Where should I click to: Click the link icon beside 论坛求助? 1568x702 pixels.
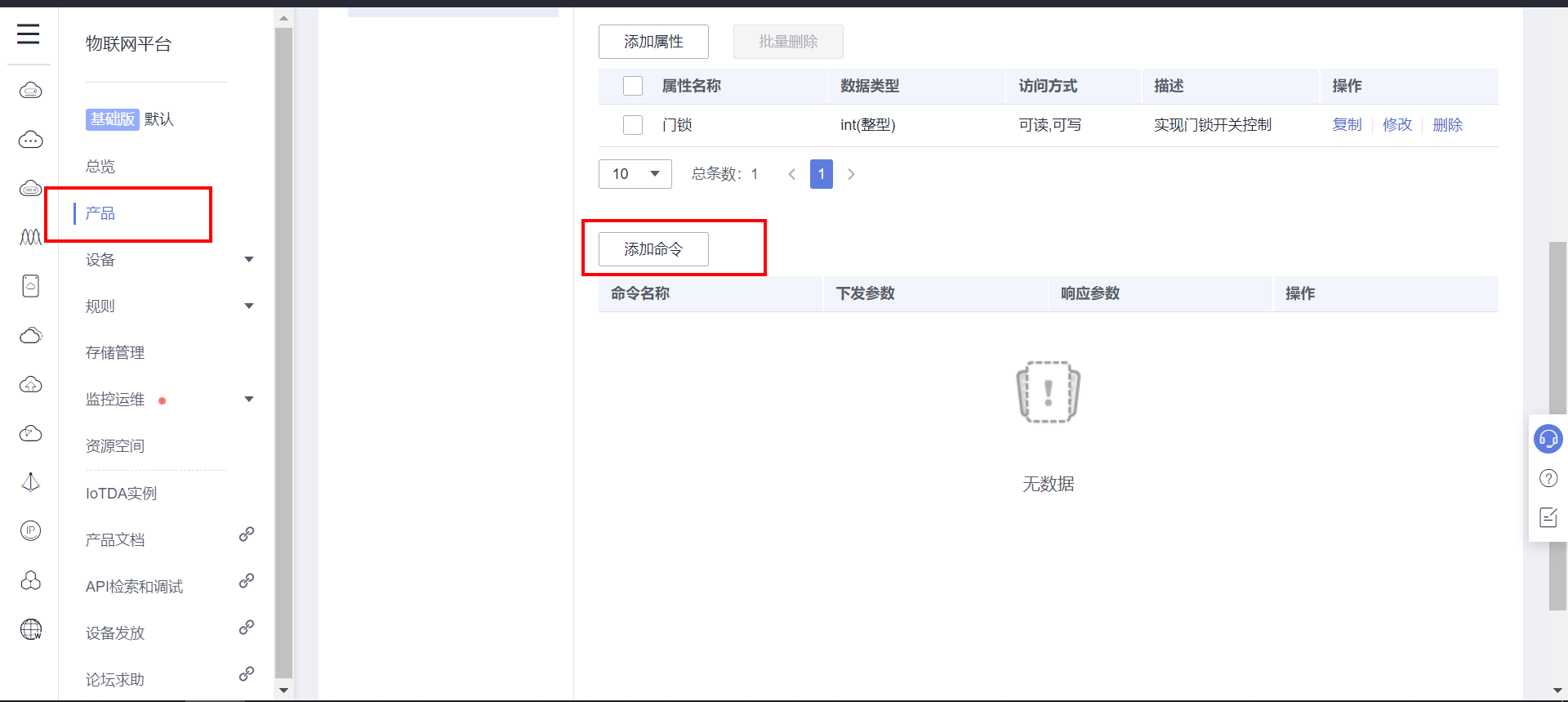(x=246, y=674)
